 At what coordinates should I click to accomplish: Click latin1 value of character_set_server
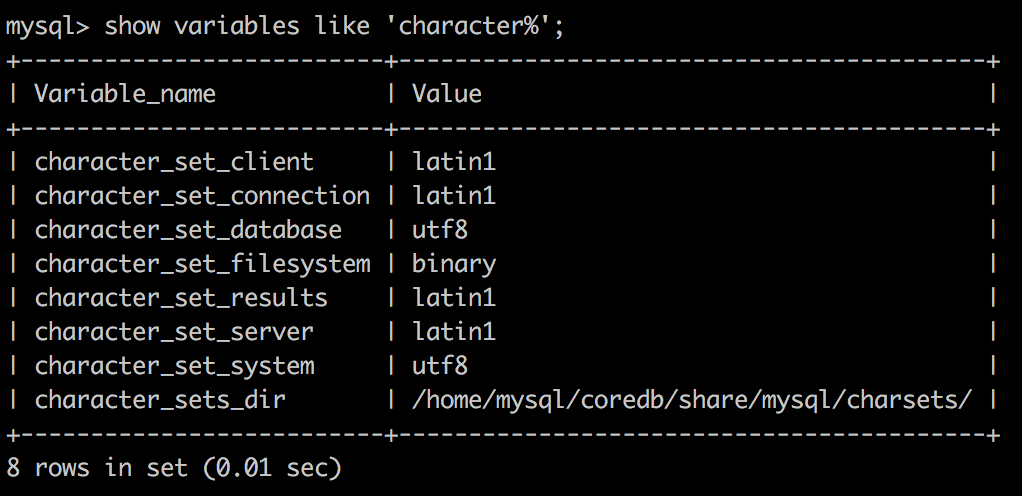coord(454,332)
